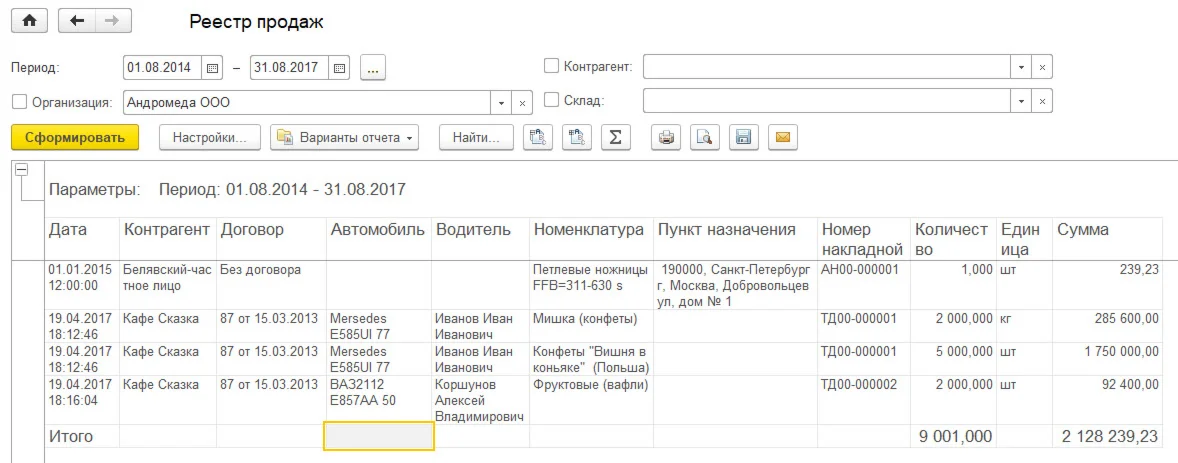
Task: Select cell Конфеты "Вишня в коньяке" (Польша)
Action: click(x=591, y=359)
